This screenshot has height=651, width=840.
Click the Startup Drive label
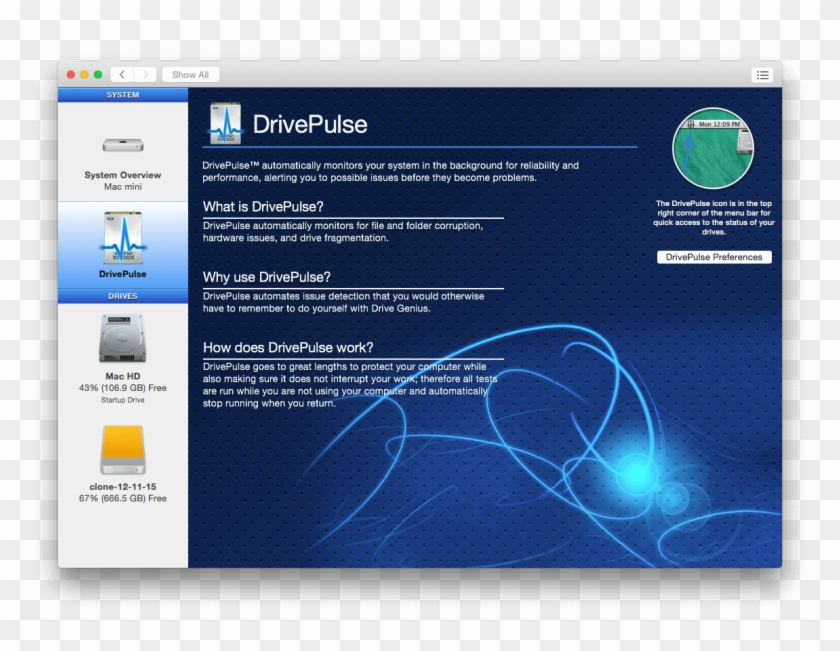tap(123, 400)
